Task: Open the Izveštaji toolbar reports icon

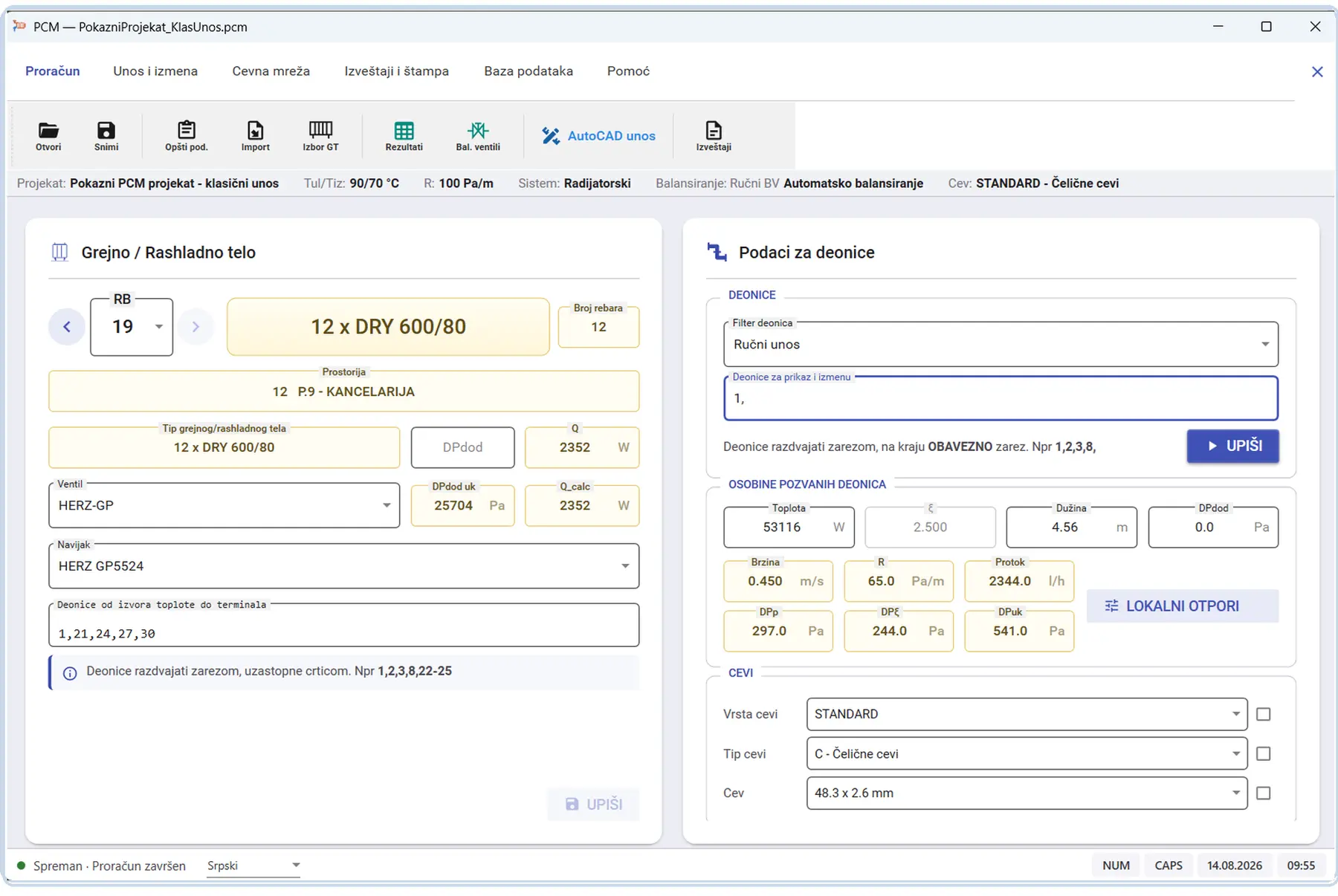Action: (x=714, y=136)
